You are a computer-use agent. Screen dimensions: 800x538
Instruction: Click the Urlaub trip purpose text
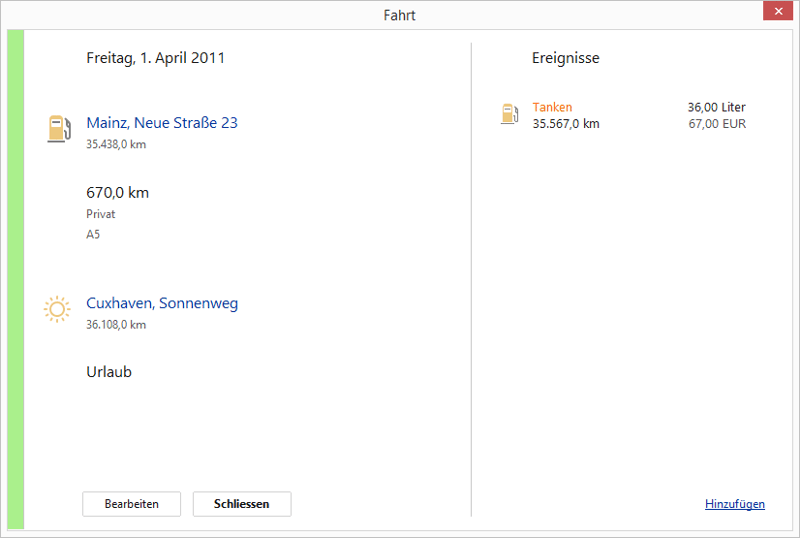[109, 372]
